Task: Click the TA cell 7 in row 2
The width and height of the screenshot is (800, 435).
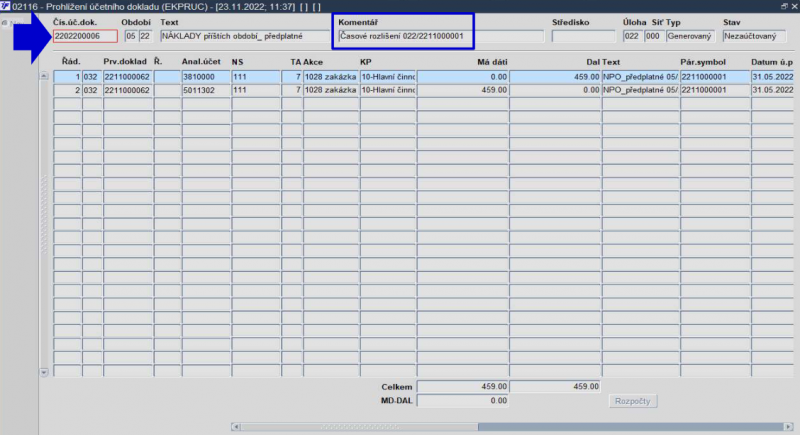Action: pos(292,90)
